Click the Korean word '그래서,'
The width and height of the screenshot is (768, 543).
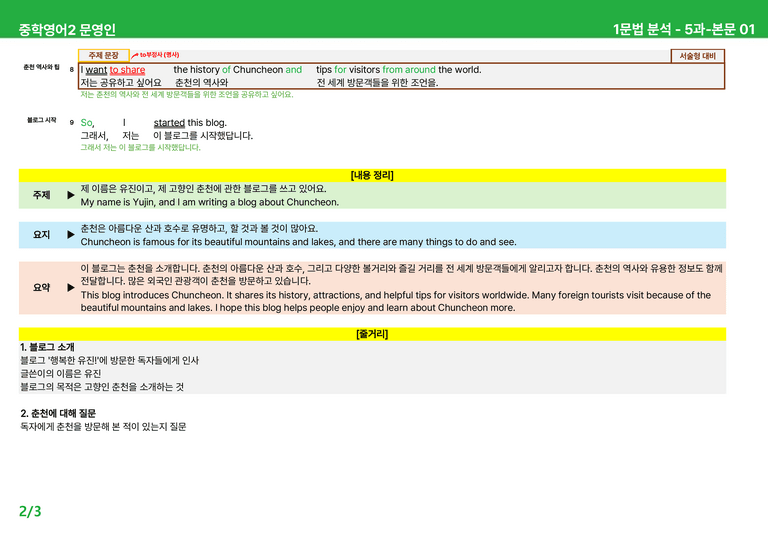point(95,136)
